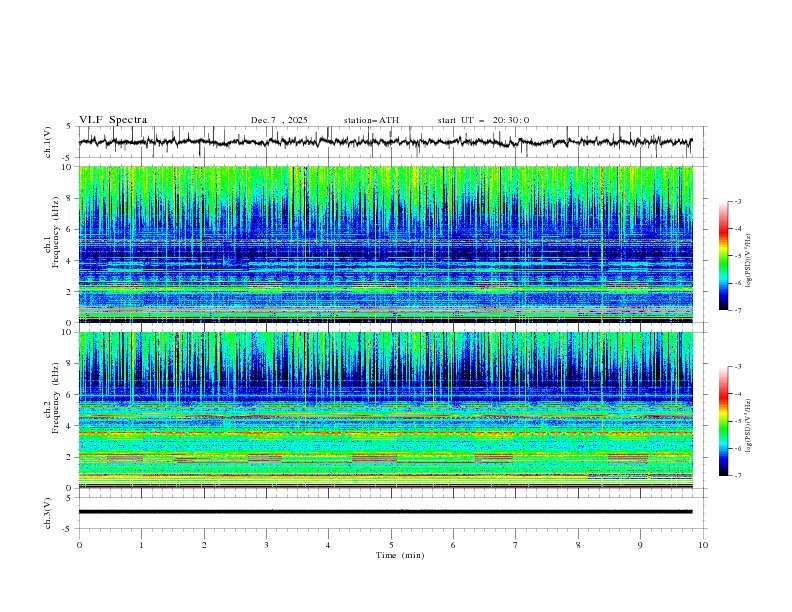Click time axis tick label "6"
The height and width of the screenshot is (612, 792).
[453, 545]
